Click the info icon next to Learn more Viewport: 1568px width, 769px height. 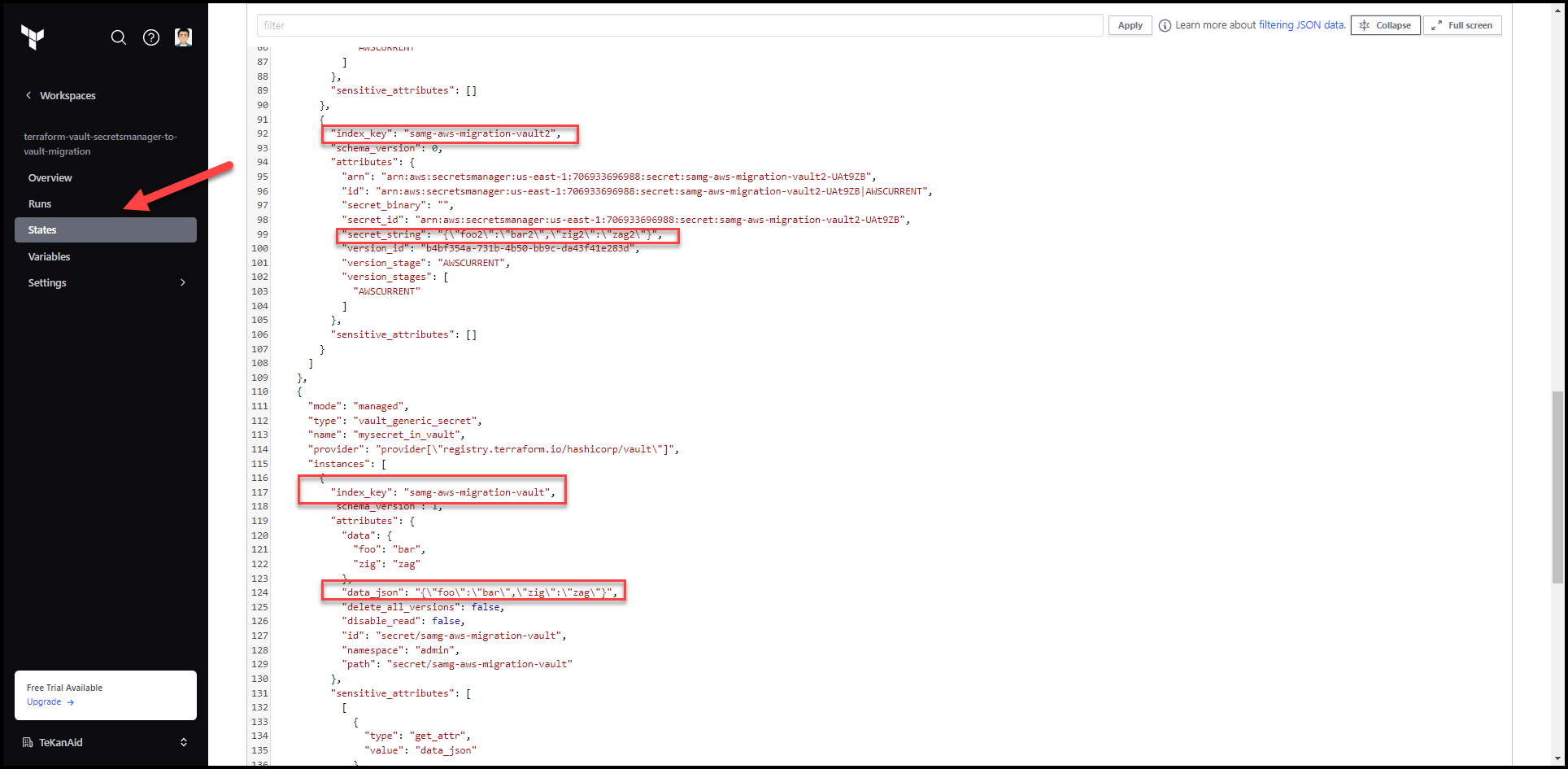pos(1163,24)
